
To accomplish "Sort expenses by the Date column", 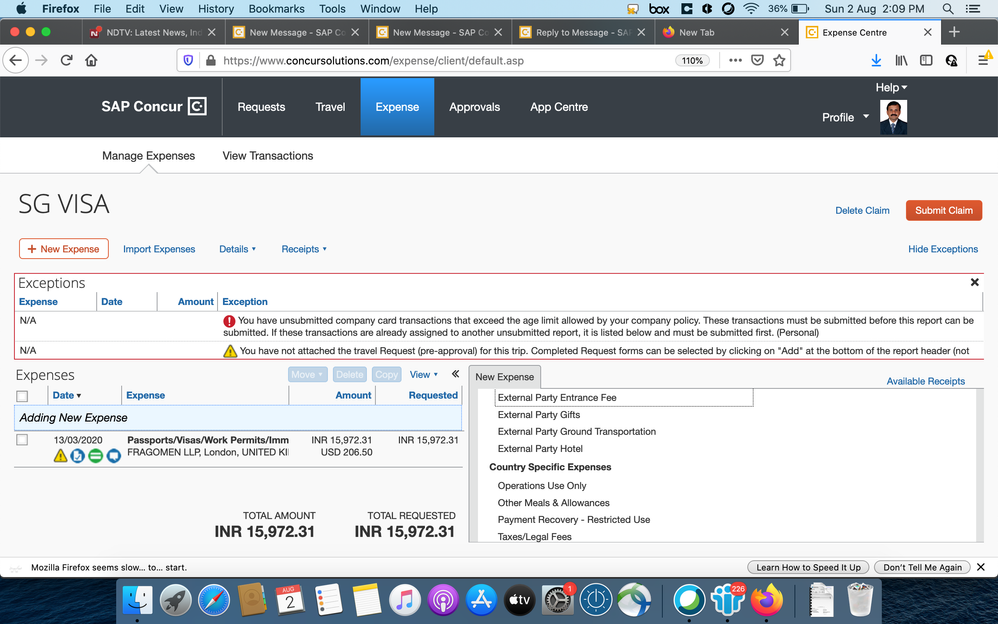I will tap(67, 395).
